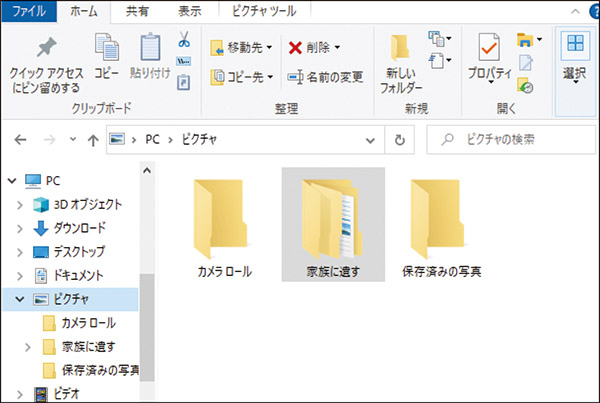The image size is (600, 403).
Task: Switch to the 共有 ribbon tab
Action: (139, 12)
